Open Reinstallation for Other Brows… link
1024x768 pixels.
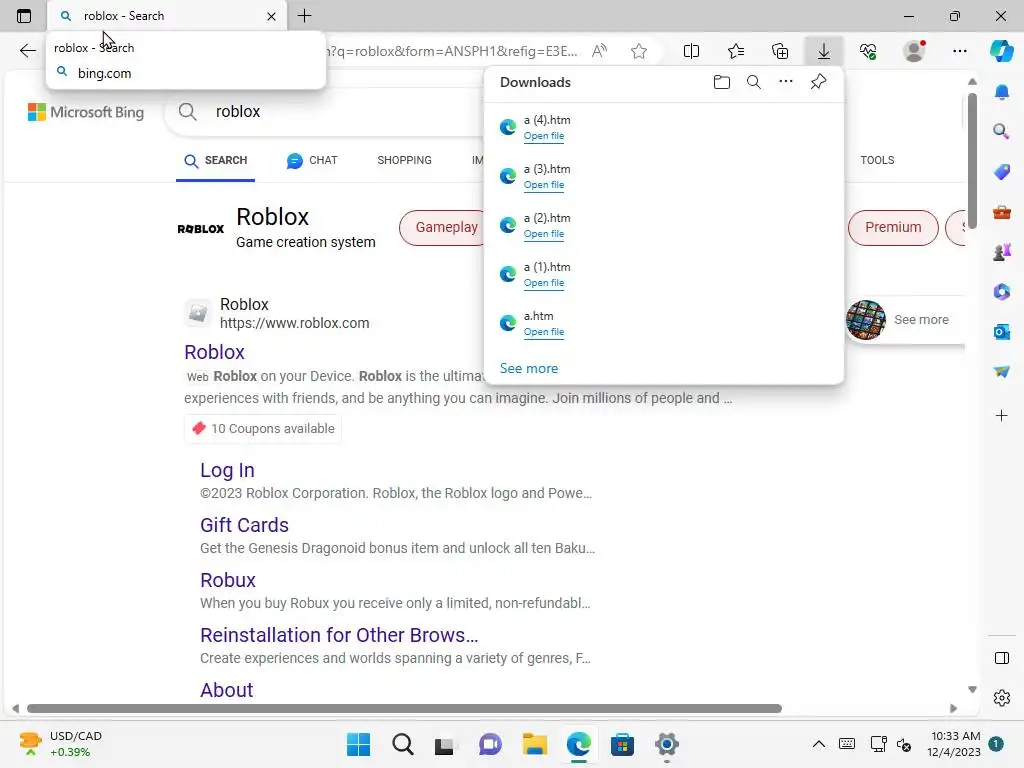click(x=339, y=635)
